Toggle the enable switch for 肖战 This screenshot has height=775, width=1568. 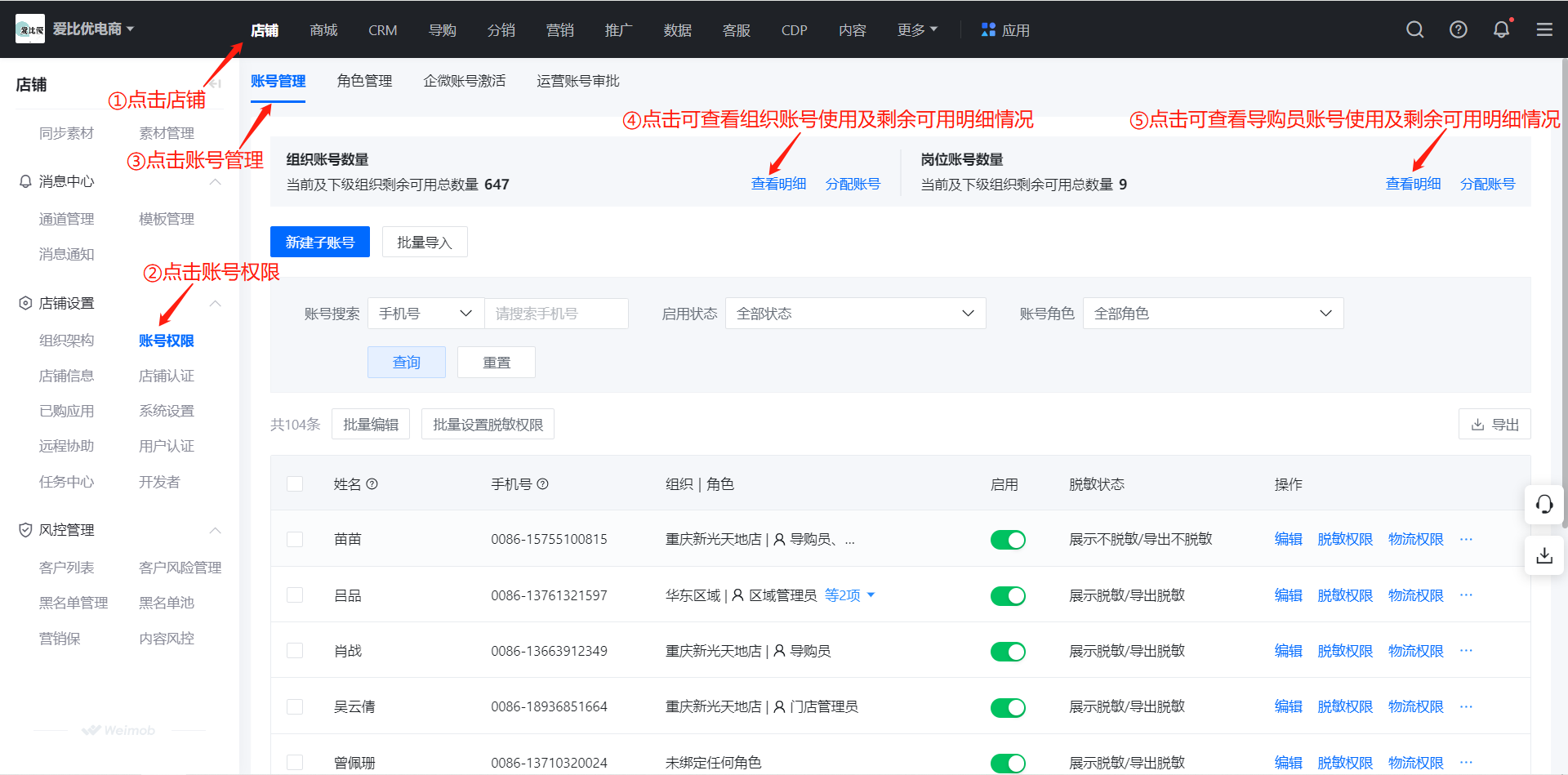pyautogui.click(x=1008, y=652)
